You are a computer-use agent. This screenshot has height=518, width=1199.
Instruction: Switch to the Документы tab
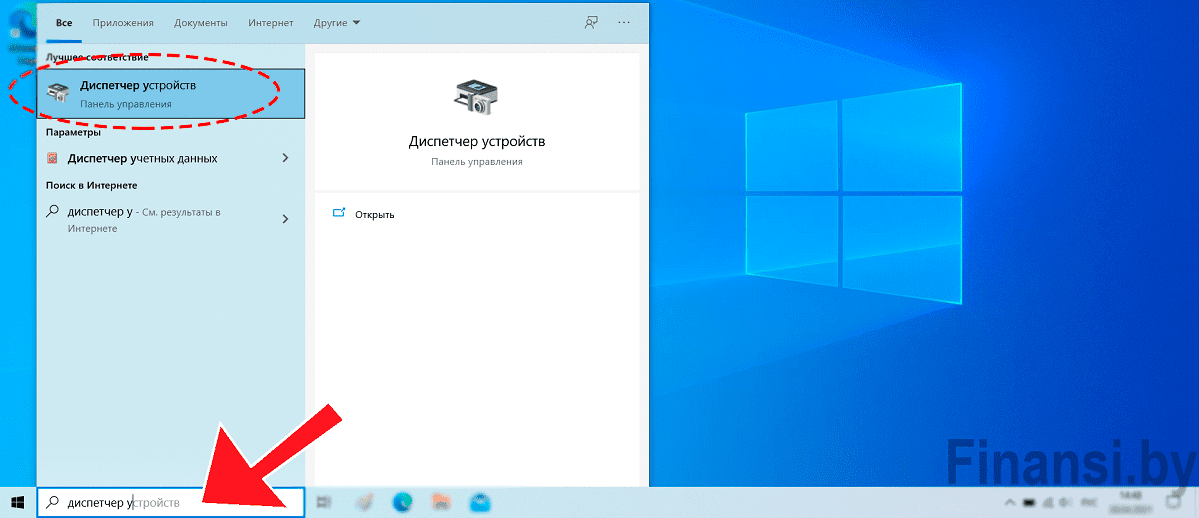click(200, 22)
